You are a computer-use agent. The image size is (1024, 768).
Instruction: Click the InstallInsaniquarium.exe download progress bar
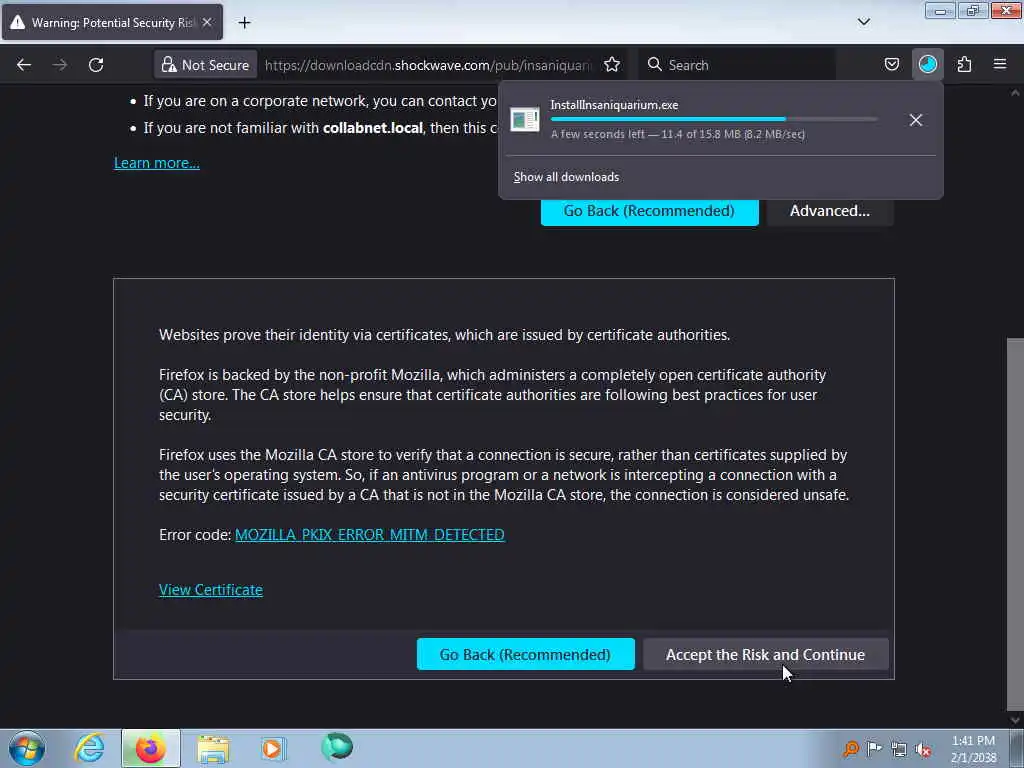(714, 120)
